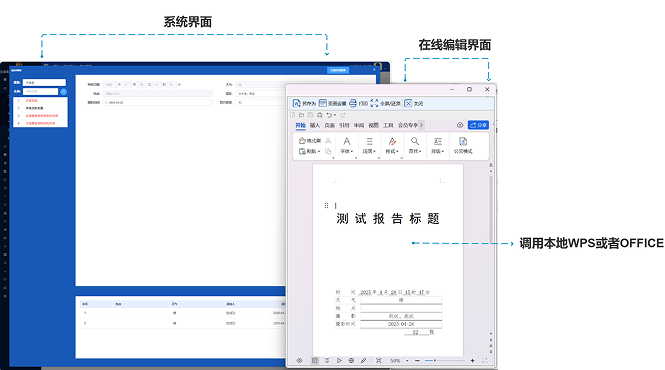Image resolution: width=665 pixels, height=370 pixels.
Task: Click the Close (关闭) button in the editor toolbar
Action: [x=414, y=103]
